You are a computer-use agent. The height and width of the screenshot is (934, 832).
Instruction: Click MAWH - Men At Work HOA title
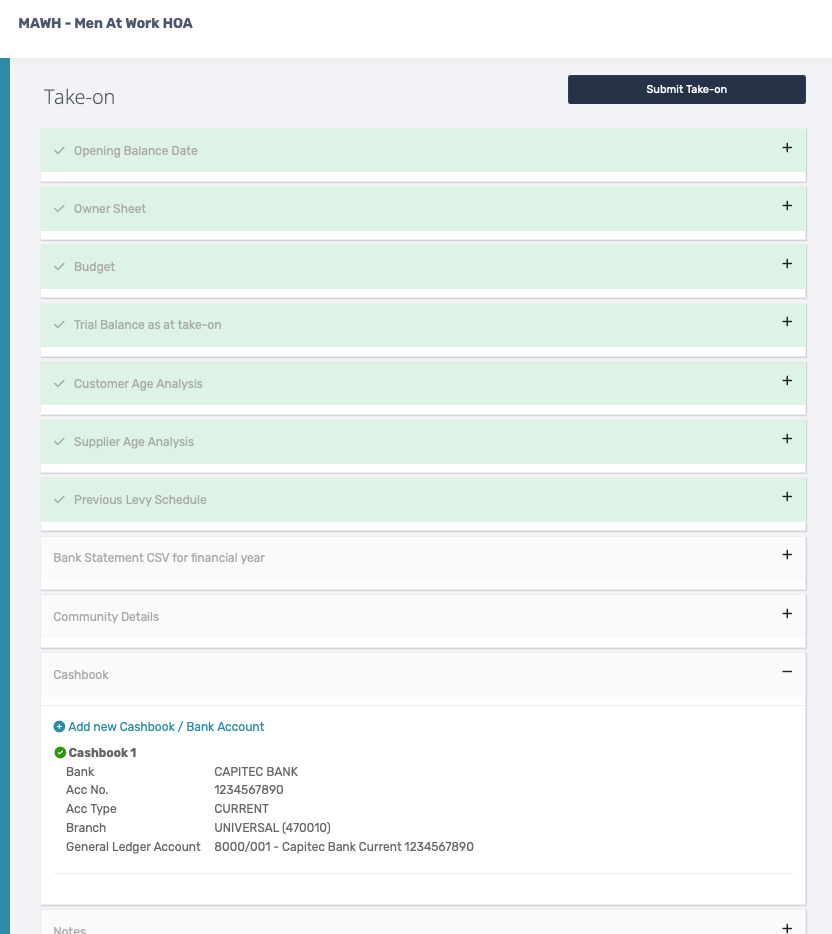105,23
